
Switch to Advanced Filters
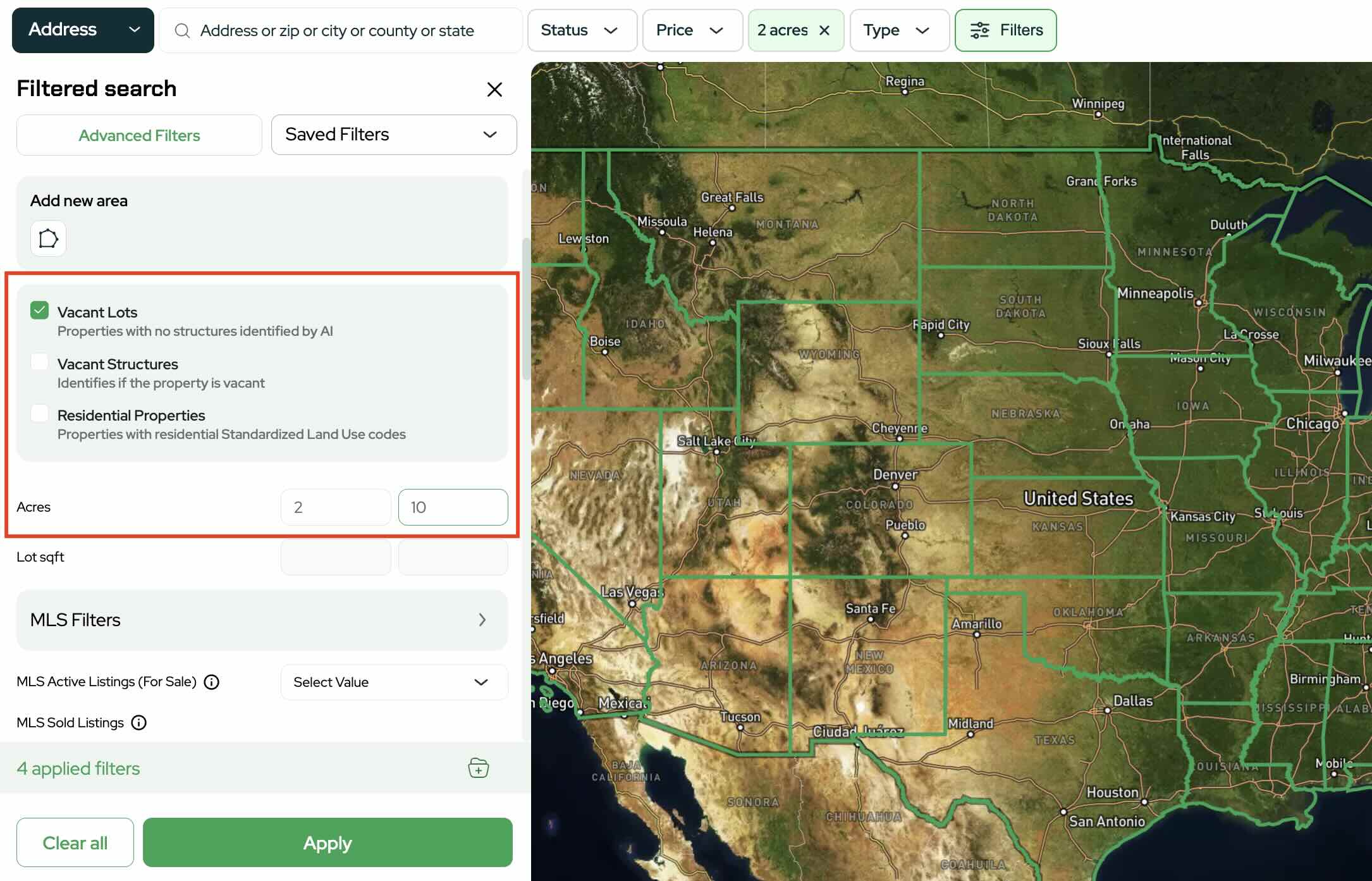pos(138,135)
